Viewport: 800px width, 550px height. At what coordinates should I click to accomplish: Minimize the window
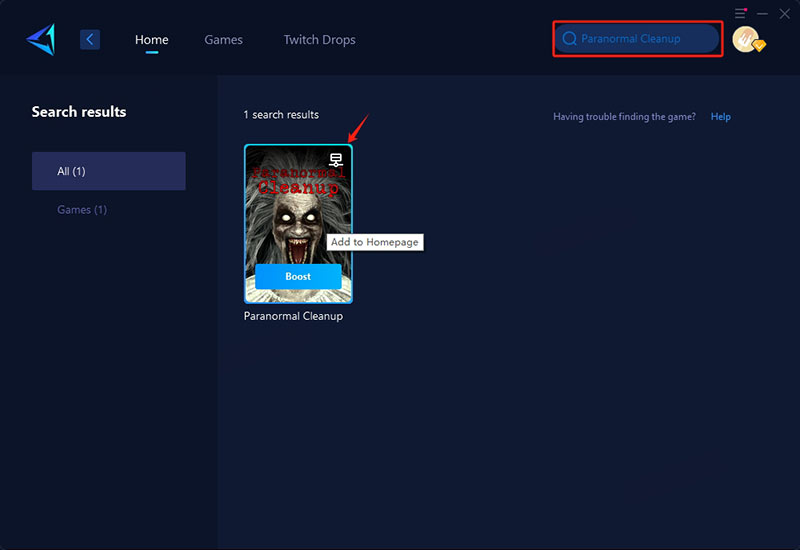click(762, 14)
